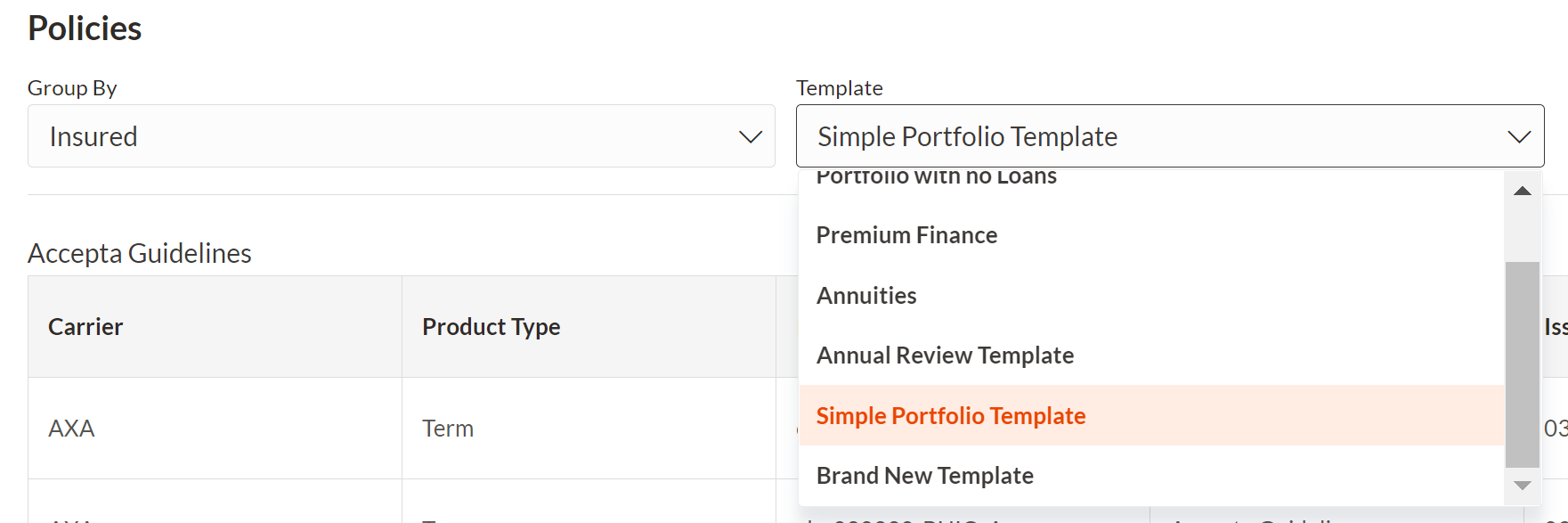Select the AXA row in the table
The image size is (1568, 523).
(x=71, y=429)
